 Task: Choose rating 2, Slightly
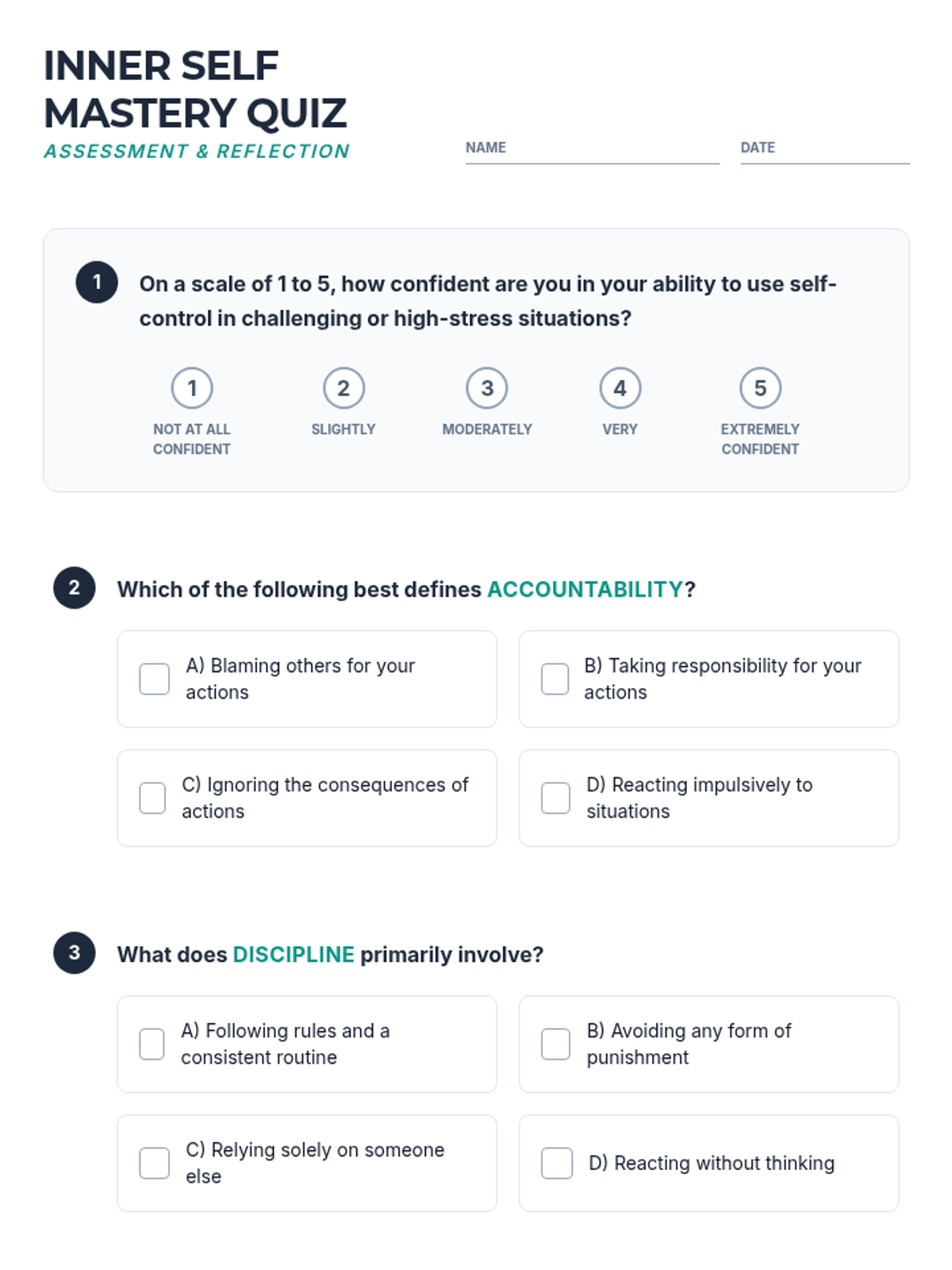click(x=344, y=388)
